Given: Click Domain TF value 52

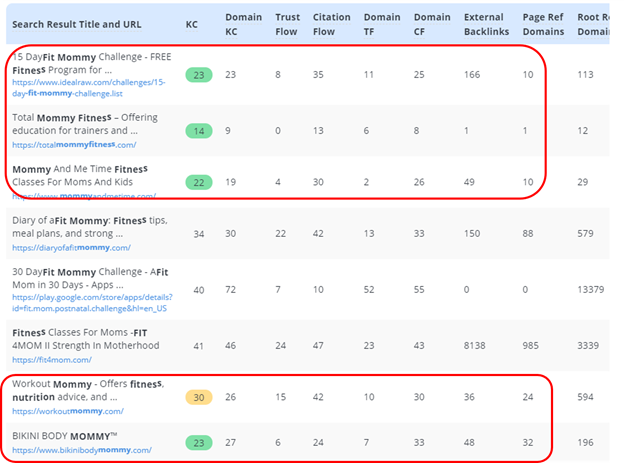Looking at the screenshot, I should 369,289.
